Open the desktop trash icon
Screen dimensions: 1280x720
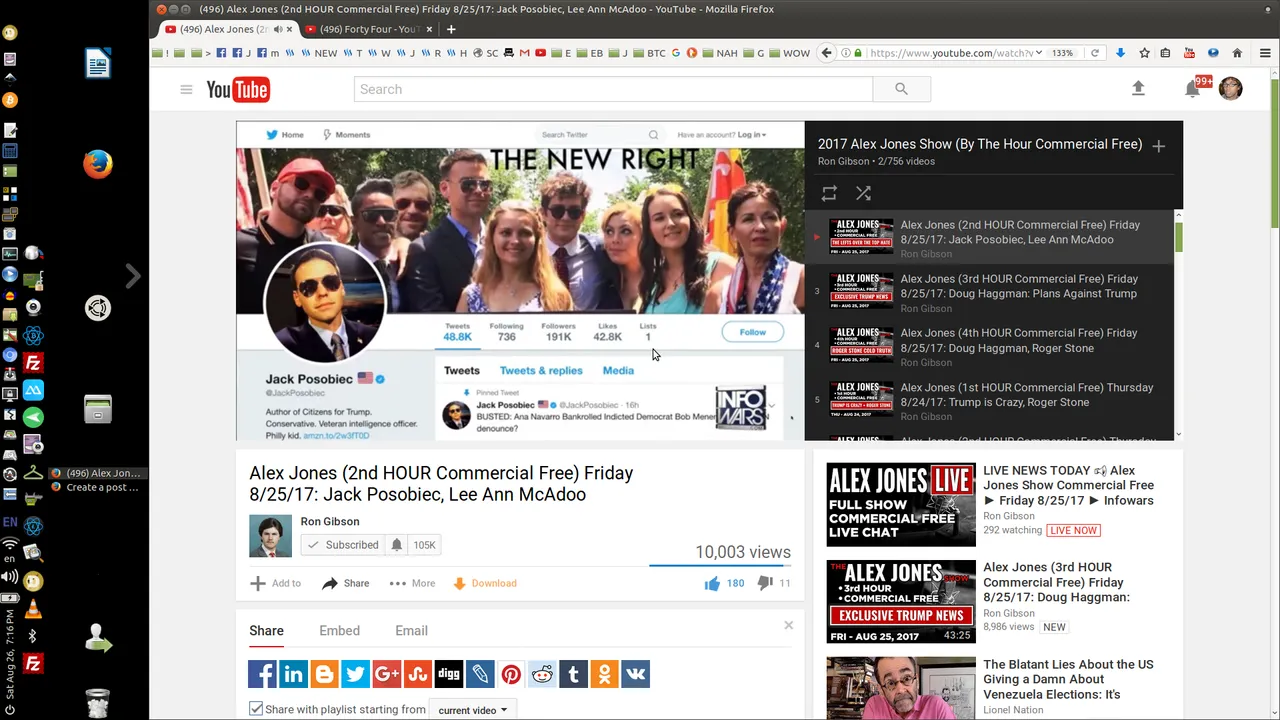coord(98,703)
